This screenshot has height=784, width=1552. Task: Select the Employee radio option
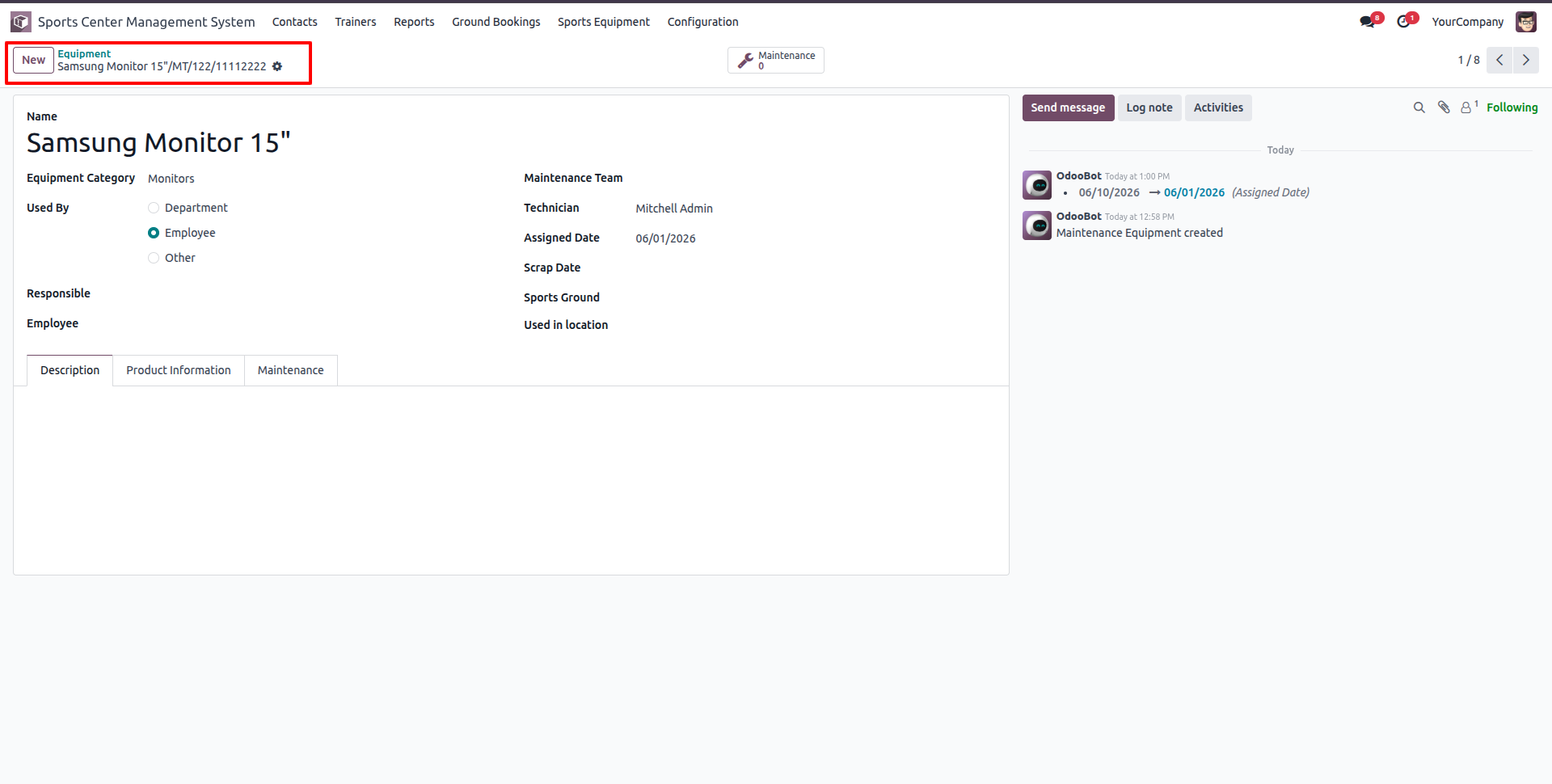[x=154, y=233]
